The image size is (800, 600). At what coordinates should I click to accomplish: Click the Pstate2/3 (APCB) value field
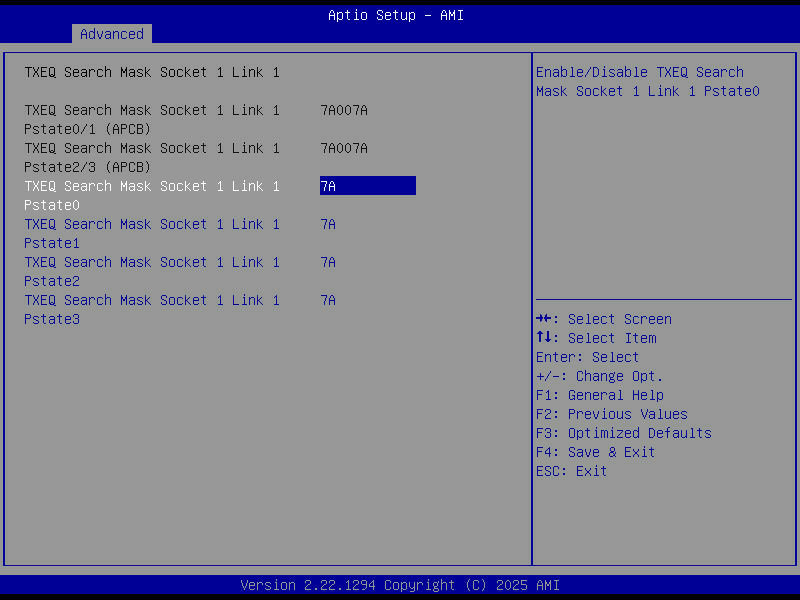(343, 148)
